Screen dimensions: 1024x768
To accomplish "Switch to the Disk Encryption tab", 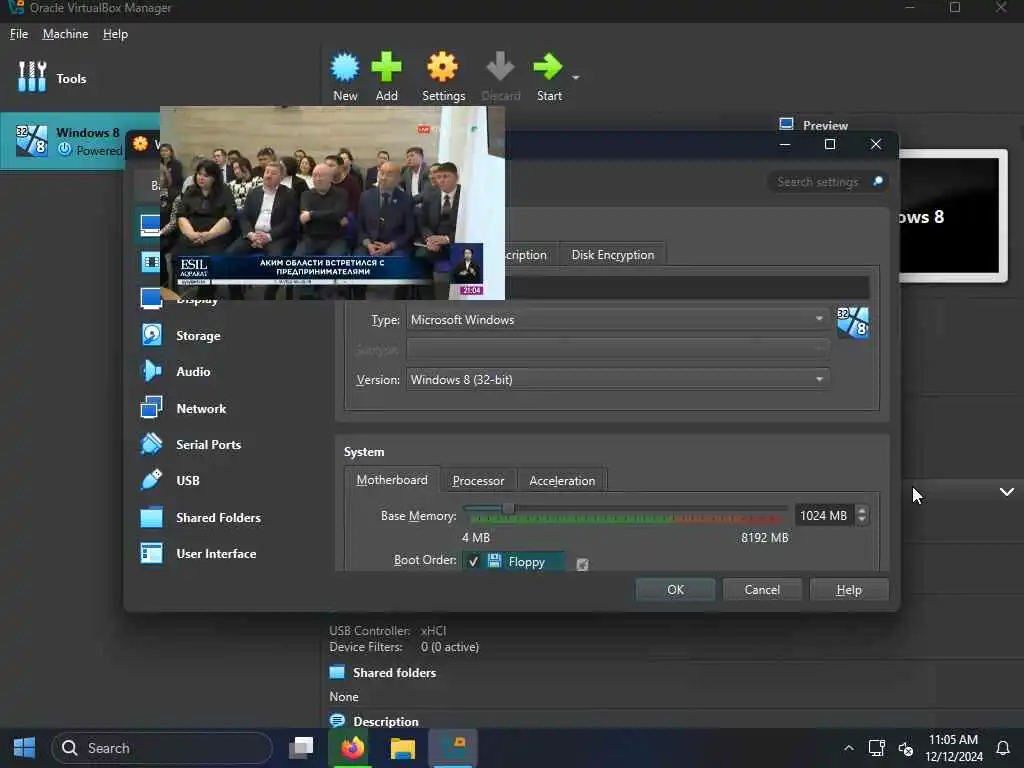I will pyautogui.click(x=613, y=255).
